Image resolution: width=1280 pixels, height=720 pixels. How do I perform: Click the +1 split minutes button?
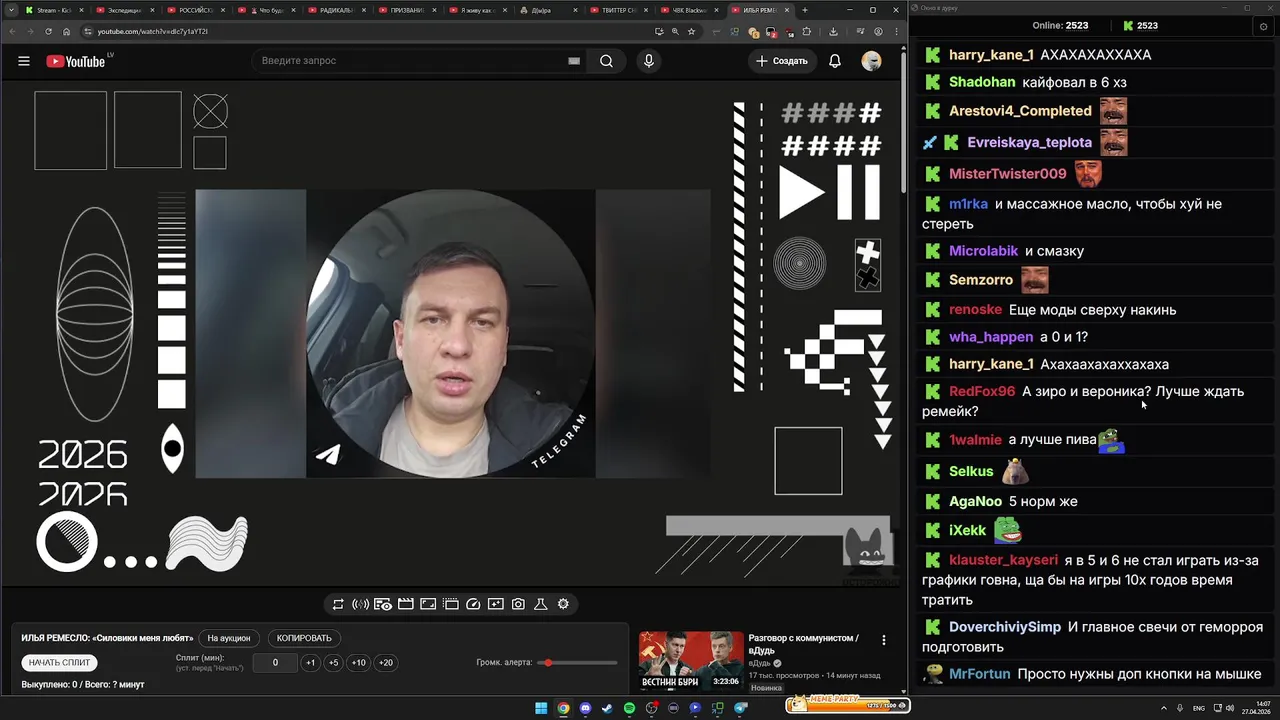tap(310, 662)
